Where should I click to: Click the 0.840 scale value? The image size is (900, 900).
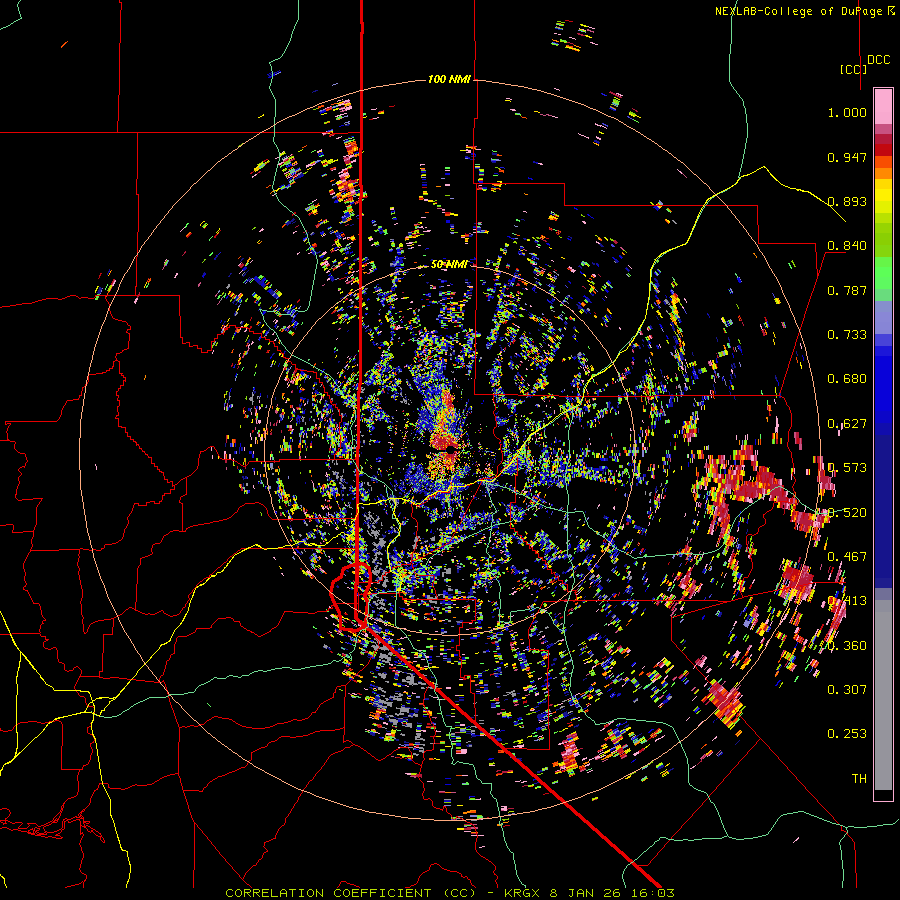(x=847, y=246)
